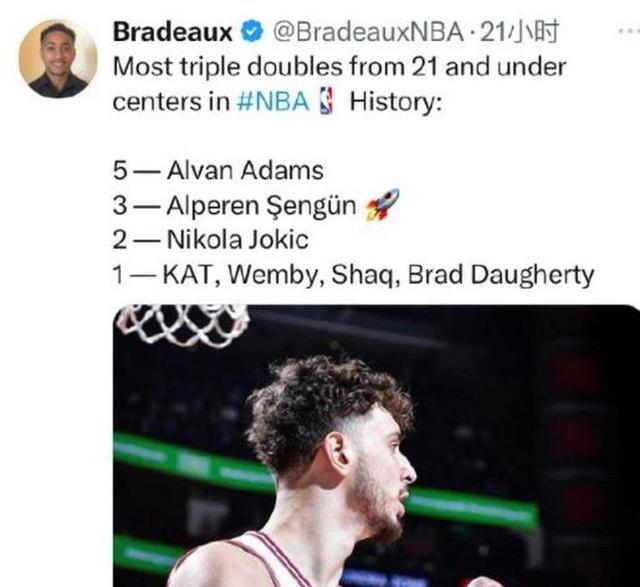640x587 pixels.
Task: Click the "Most triple doubles" opening line
Action: click(340, 67)
